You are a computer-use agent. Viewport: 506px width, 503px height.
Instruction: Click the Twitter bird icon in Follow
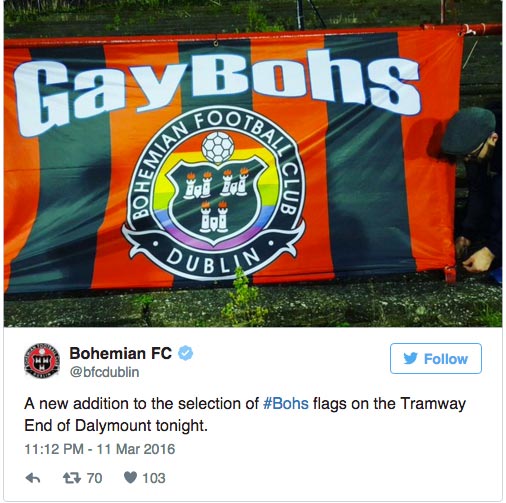[x=410, y=359]
